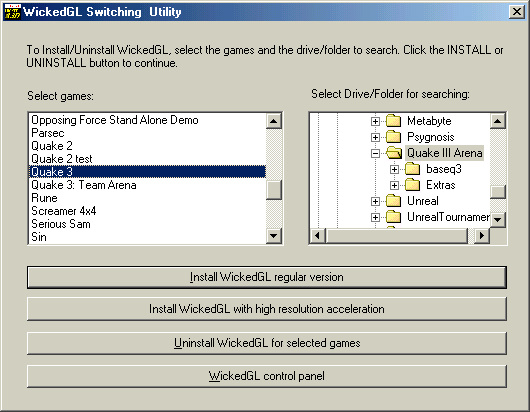Click the baseq3 folder icon

412,169
